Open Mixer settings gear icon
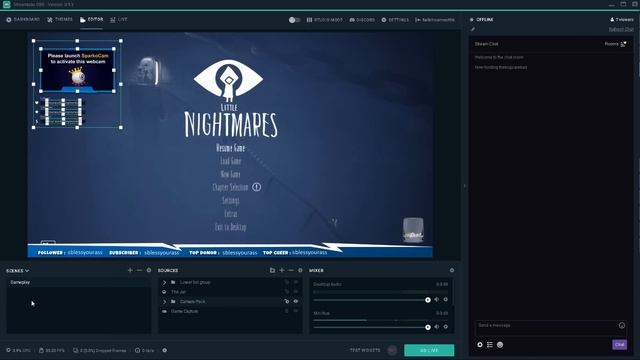Viewport: 640px width, 360px height. tap(452, 270)
